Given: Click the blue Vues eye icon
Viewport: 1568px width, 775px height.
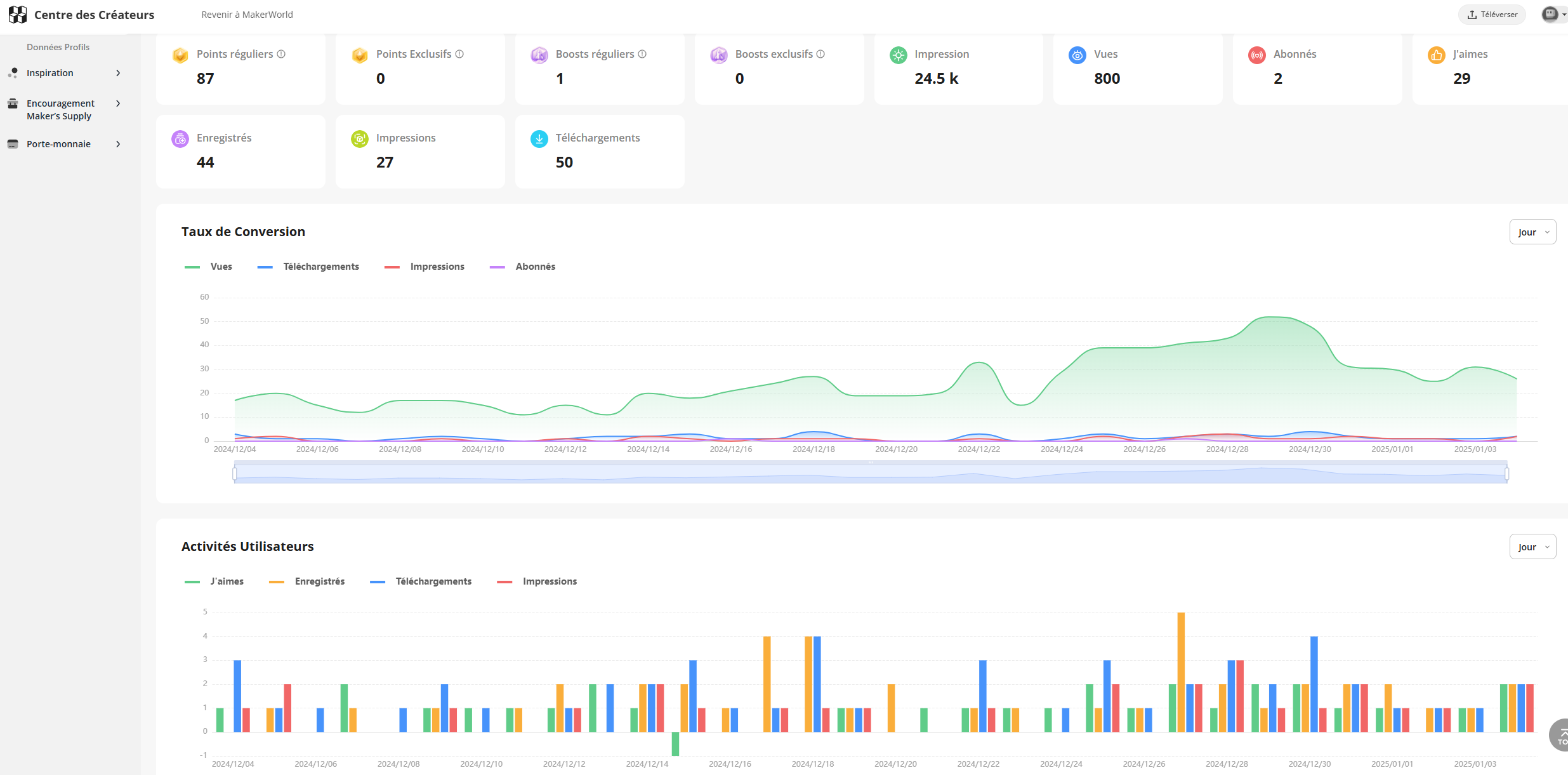Looking at the screenshot, I should pos(1077,55).
